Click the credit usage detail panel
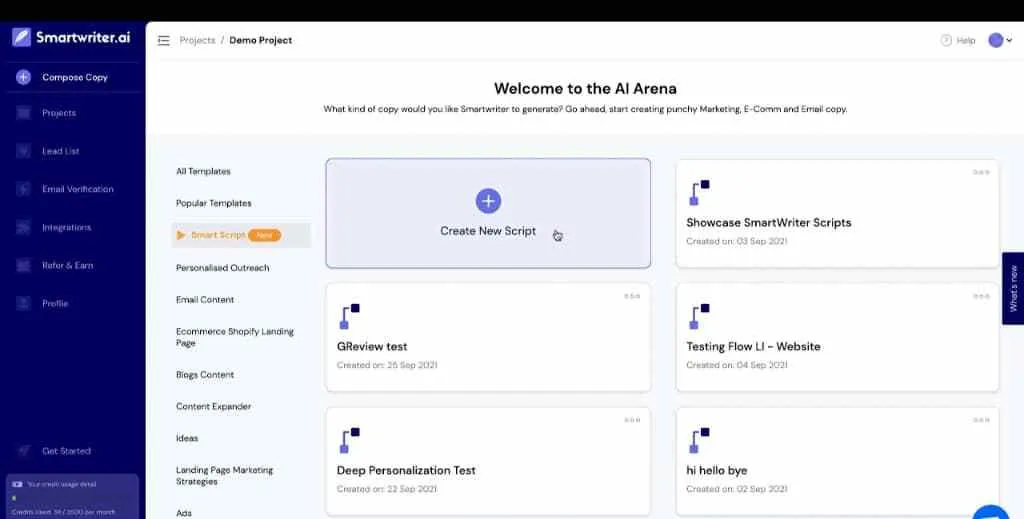This screenshot has width=1024, height=519. [72, 497]
